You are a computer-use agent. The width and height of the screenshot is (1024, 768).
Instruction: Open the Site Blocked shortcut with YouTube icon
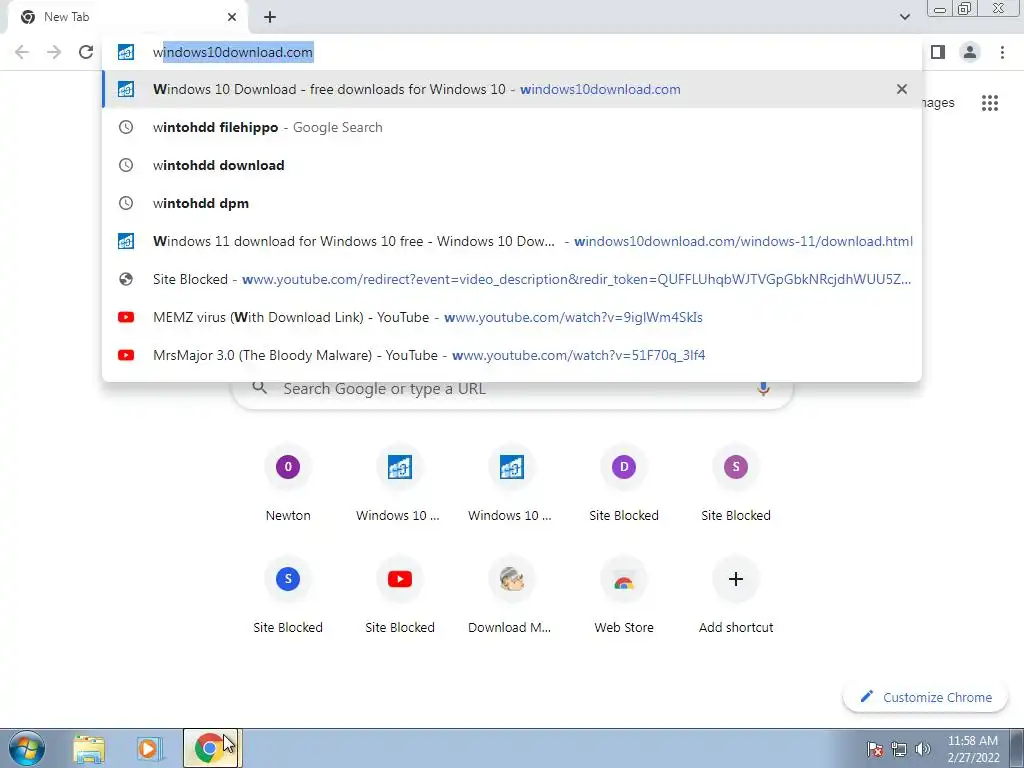pyautogui.click(x=400, y=596)
